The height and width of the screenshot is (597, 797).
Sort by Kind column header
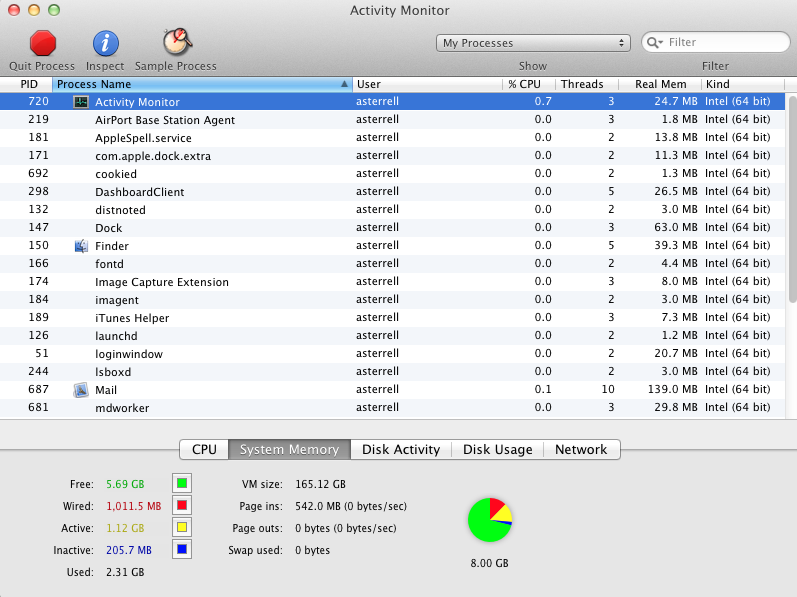(743, 84)
